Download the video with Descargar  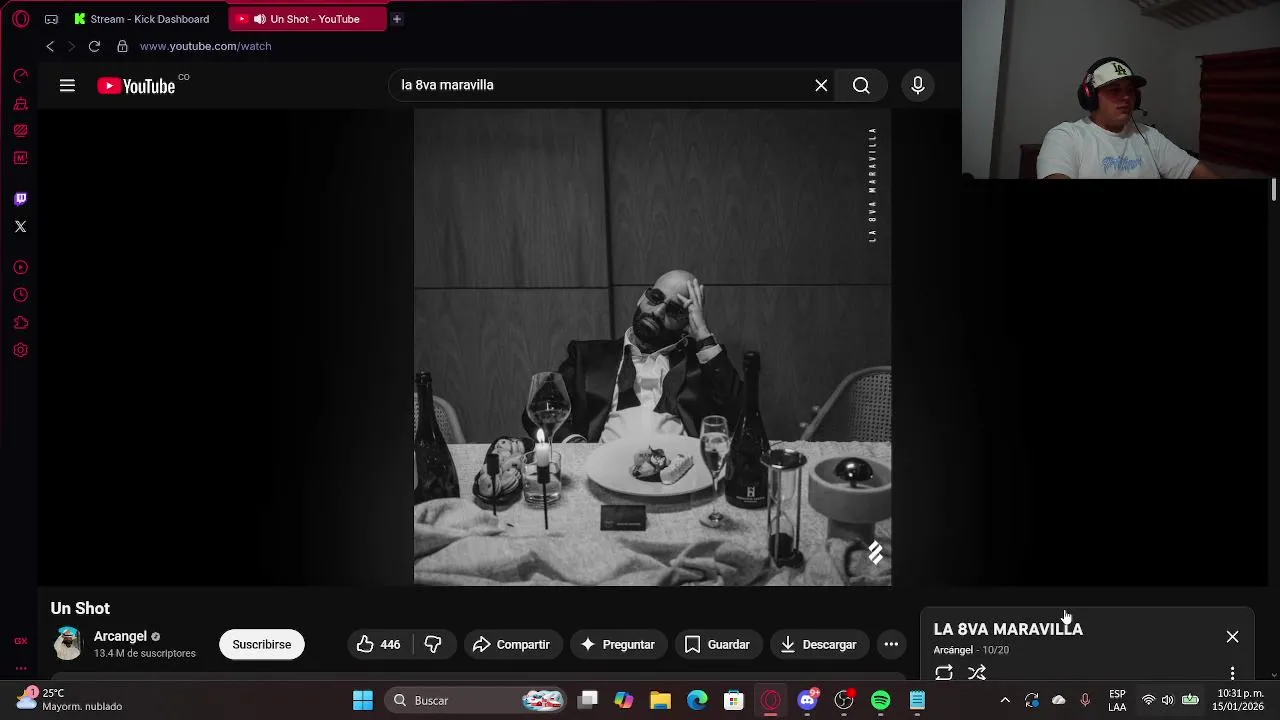[819, 645]
